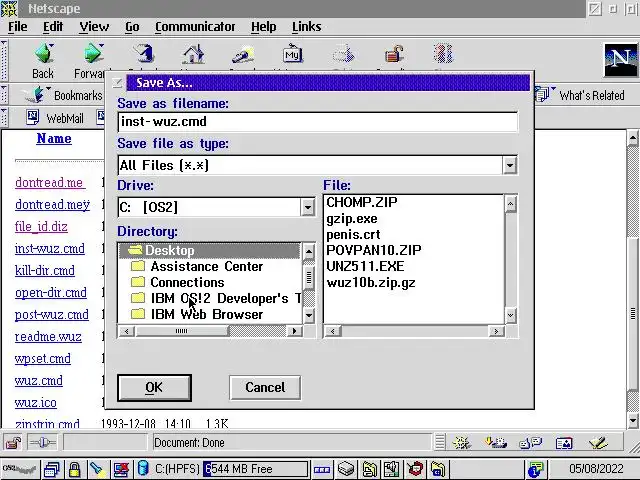Open the Links menu
This screenshot has height=480, width=640.
click(306, 27)
